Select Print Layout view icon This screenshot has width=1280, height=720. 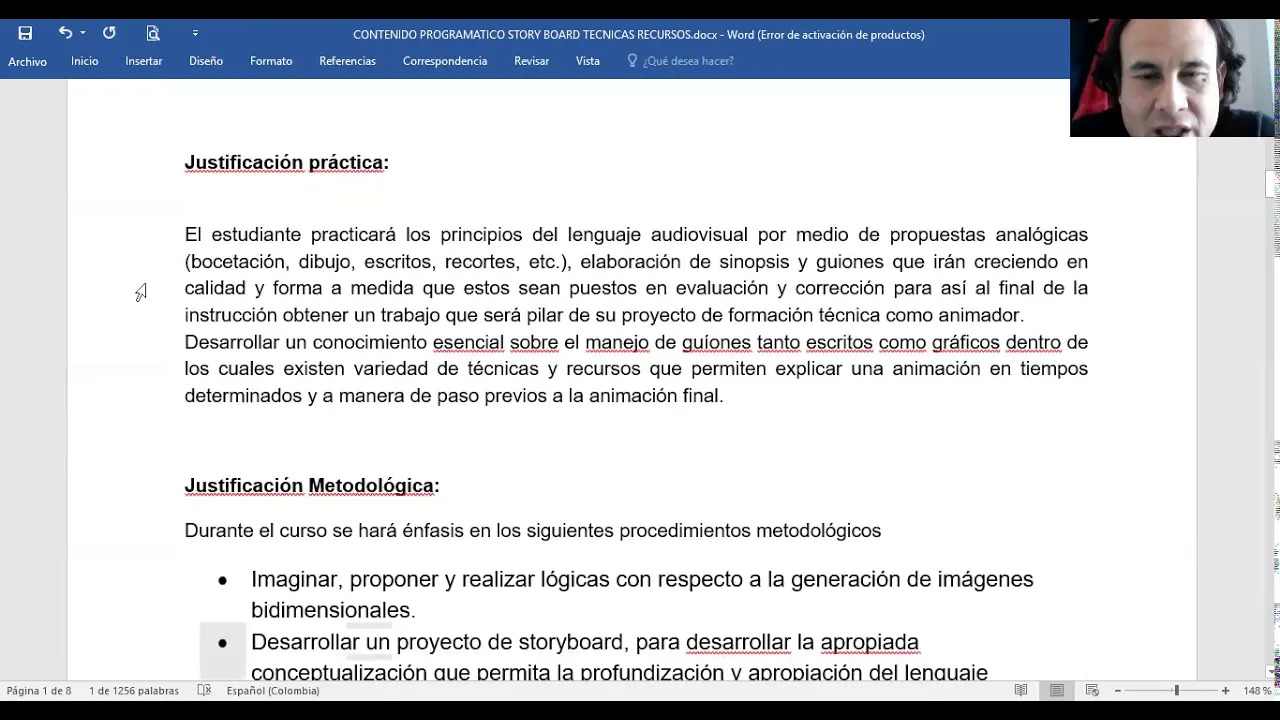(x=1057, y=691)
